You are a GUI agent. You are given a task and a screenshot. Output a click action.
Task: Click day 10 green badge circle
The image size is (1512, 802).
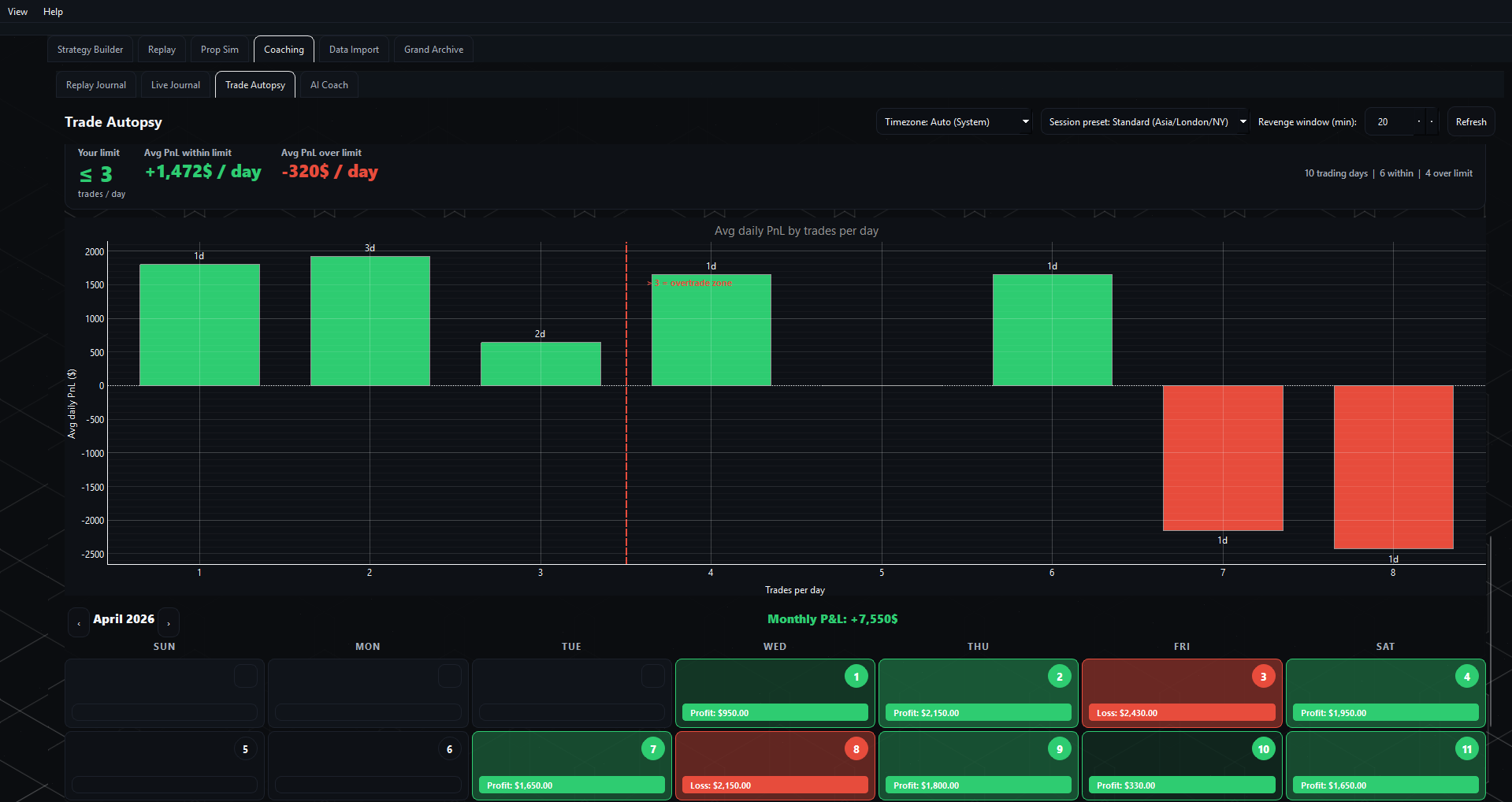coord(1263,749)
